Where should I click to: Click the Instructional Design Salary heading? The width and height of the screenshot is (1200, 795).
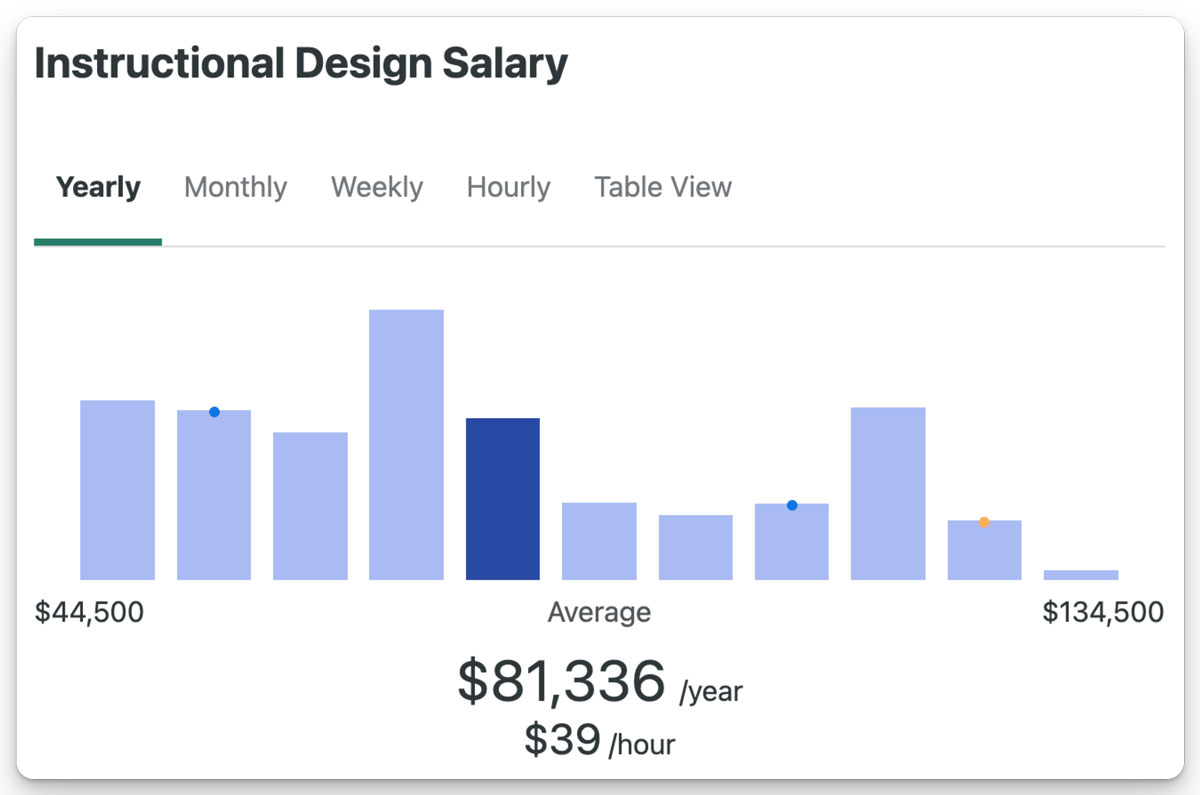coord(300,62)
